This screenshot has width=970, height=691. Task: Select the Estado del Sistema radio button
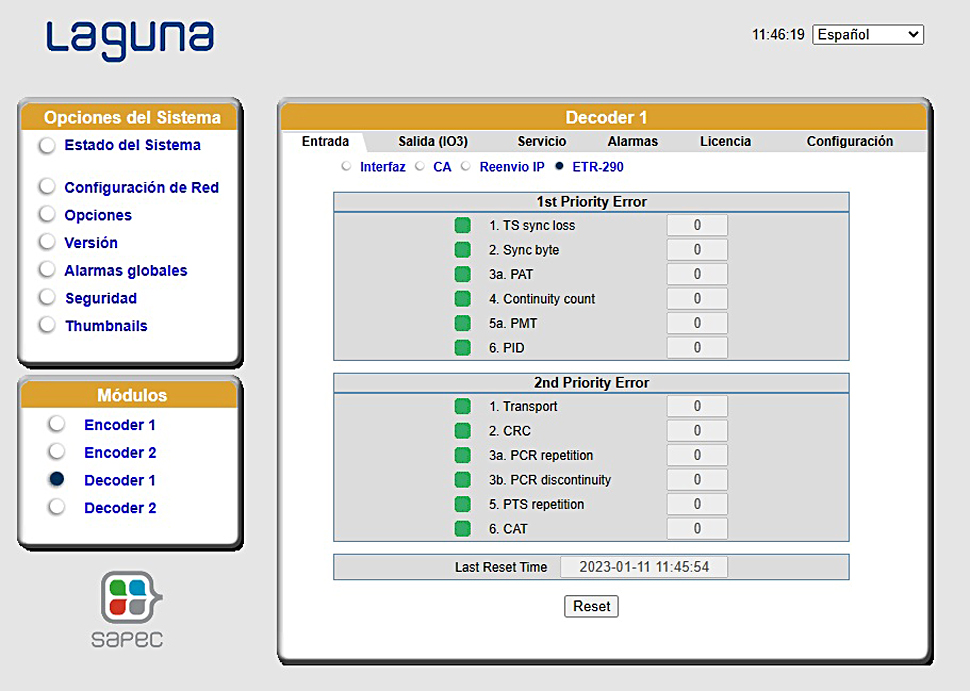coord(47,145)
